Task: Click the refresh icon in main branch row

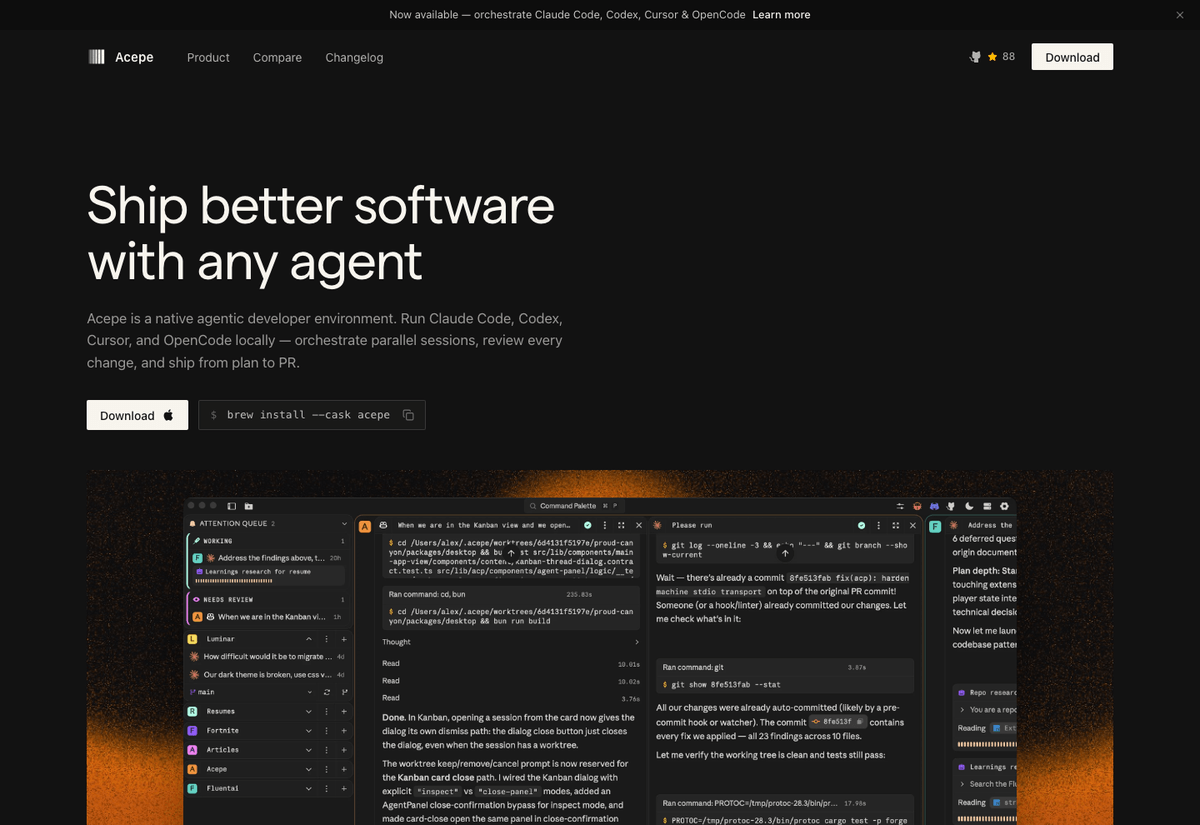Action: (x=326, y=692)
